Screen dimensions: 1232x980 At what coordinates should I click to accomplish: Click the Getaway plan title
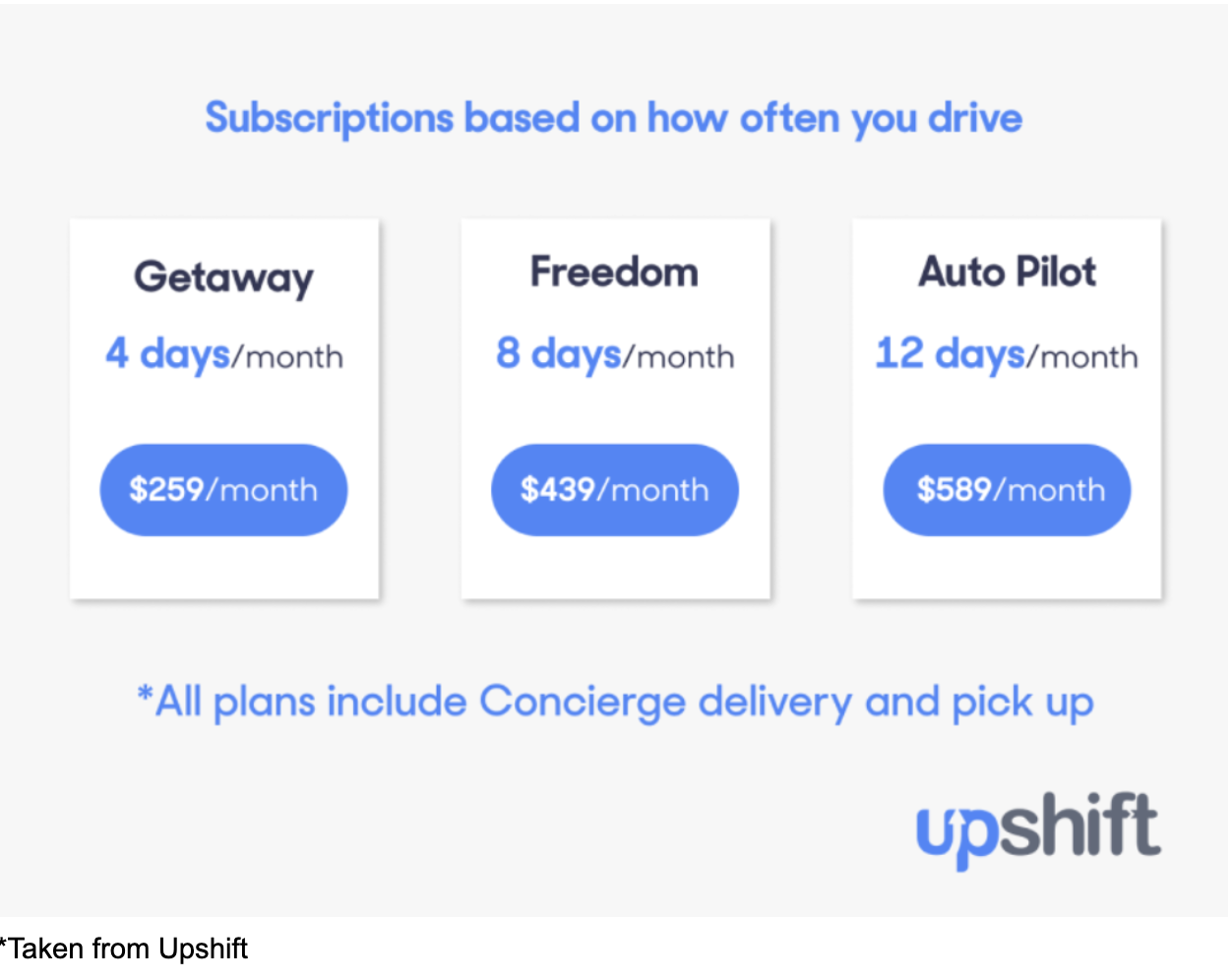(224, 277)
